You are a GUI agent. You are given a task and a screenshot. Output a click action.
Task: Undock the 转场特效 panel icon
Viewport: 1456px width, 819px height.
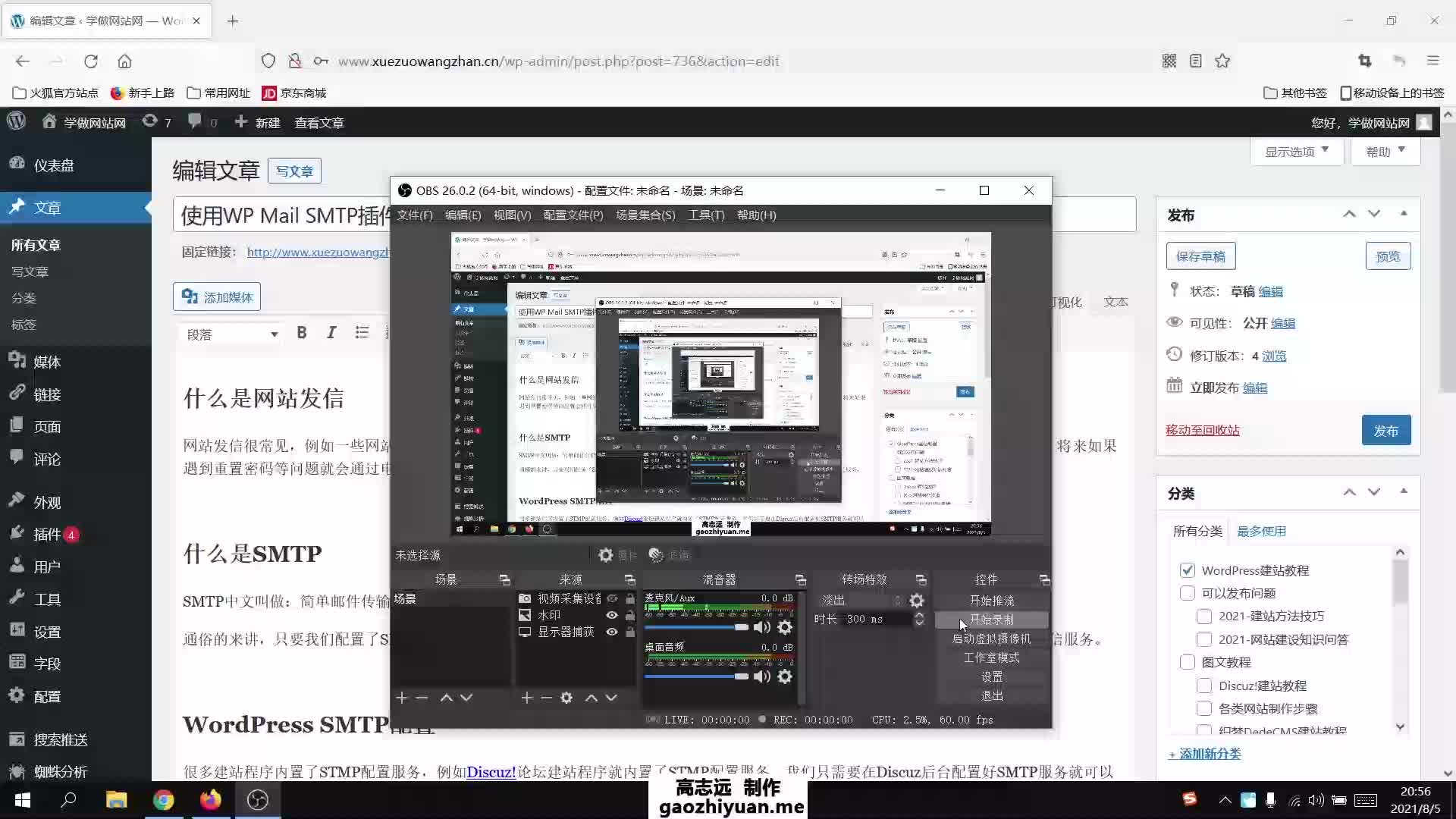click(921, 580)
